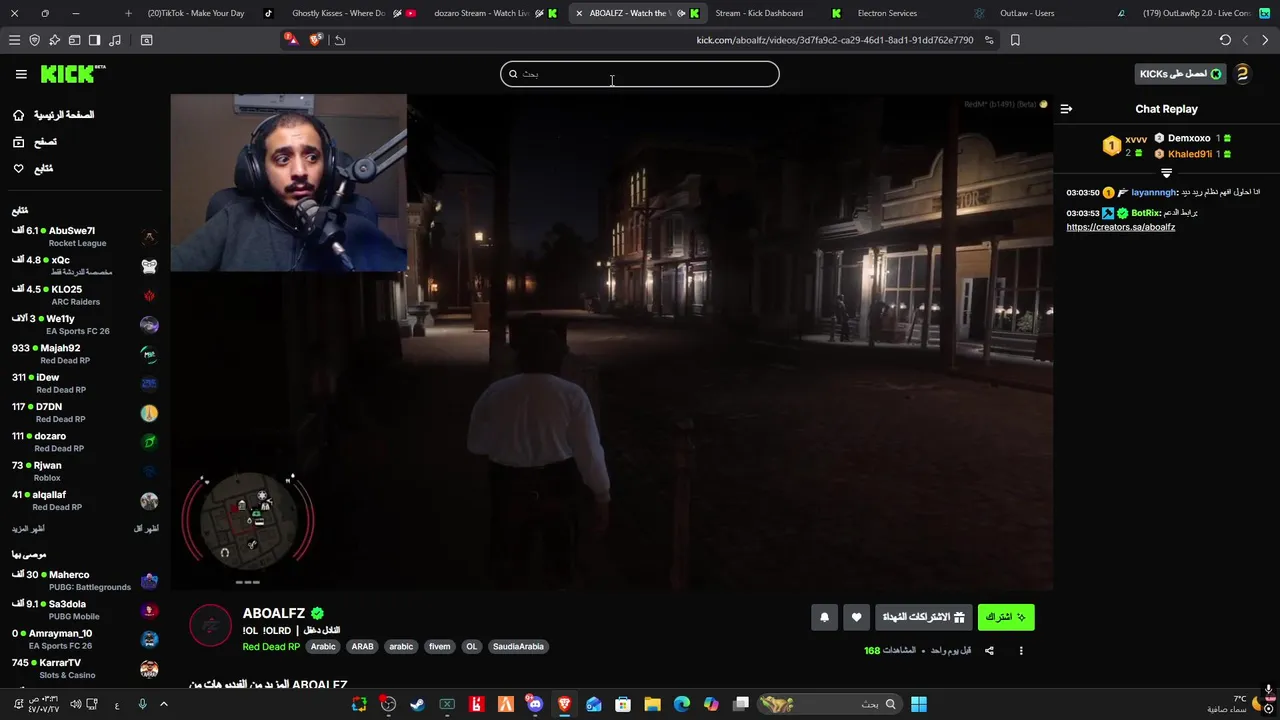
Task: Click the BotRix username in chat
Action: (x=1146, y=213)
